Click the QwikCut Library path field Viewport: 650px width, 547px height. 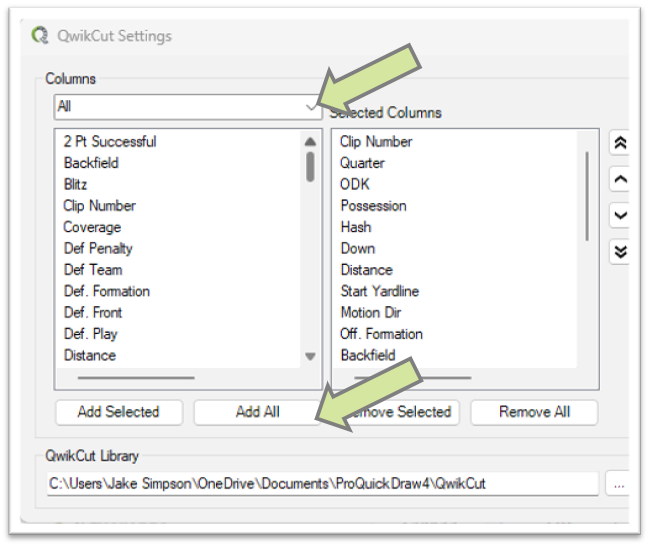322,484
